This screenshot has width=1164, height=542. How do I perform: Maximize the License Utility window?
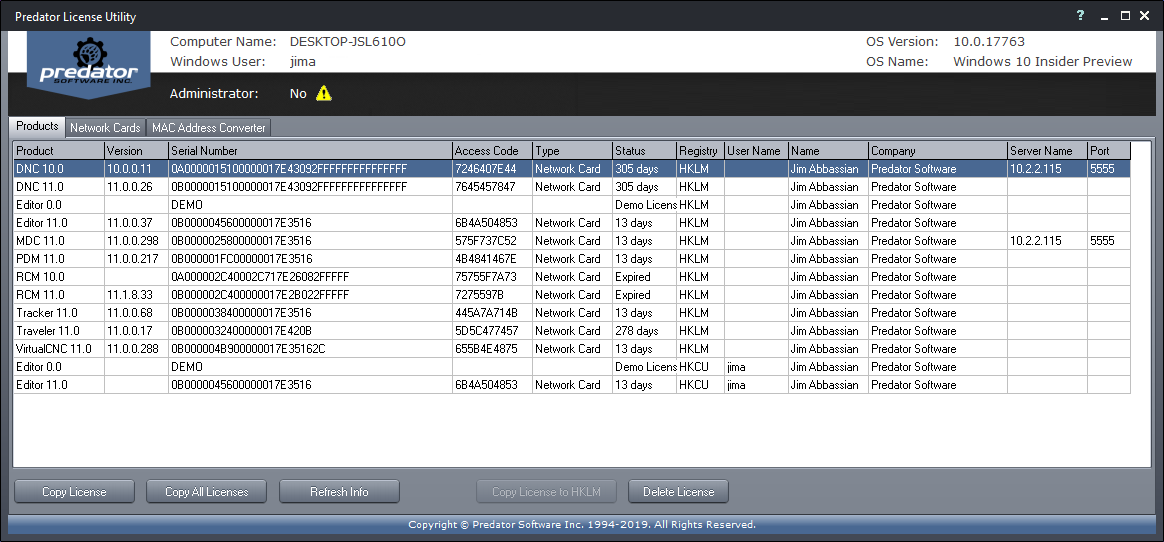click(x=1125, y=16)
